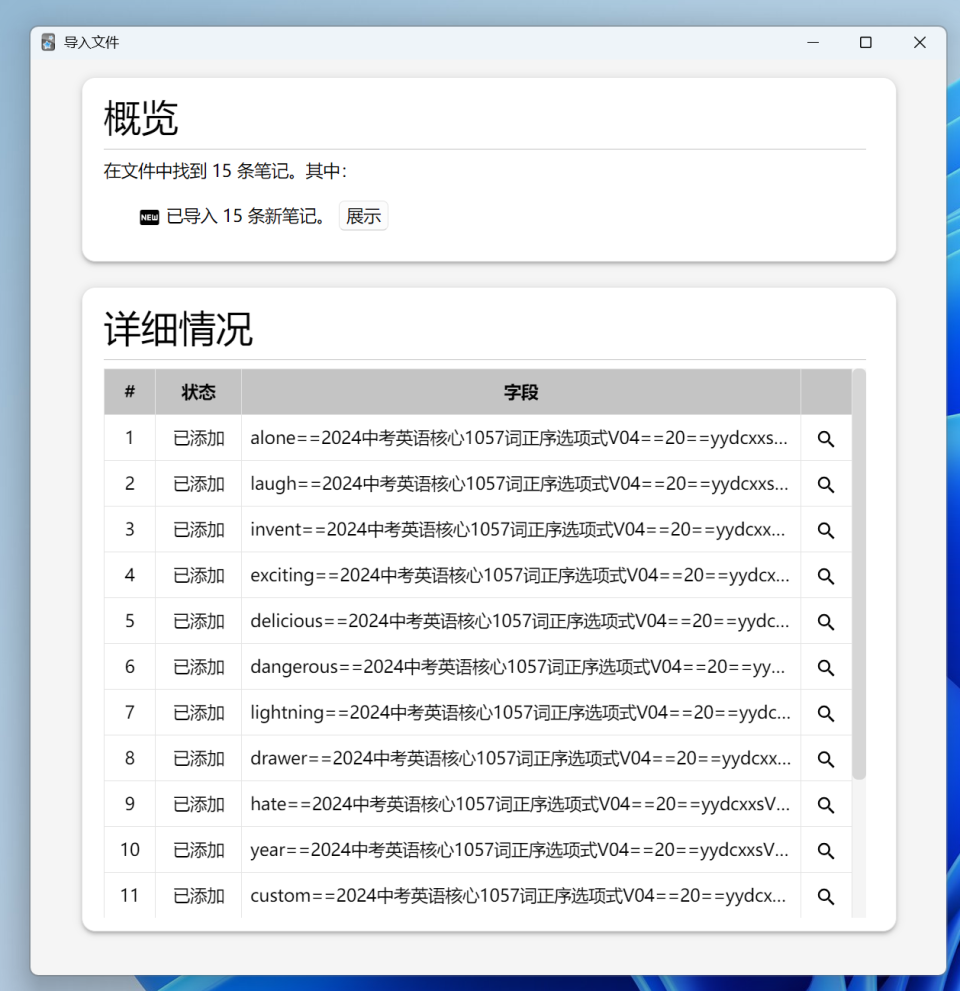The image size is (960, 991).
Task: Open search icon for exciting row
Action: point(825,576)
